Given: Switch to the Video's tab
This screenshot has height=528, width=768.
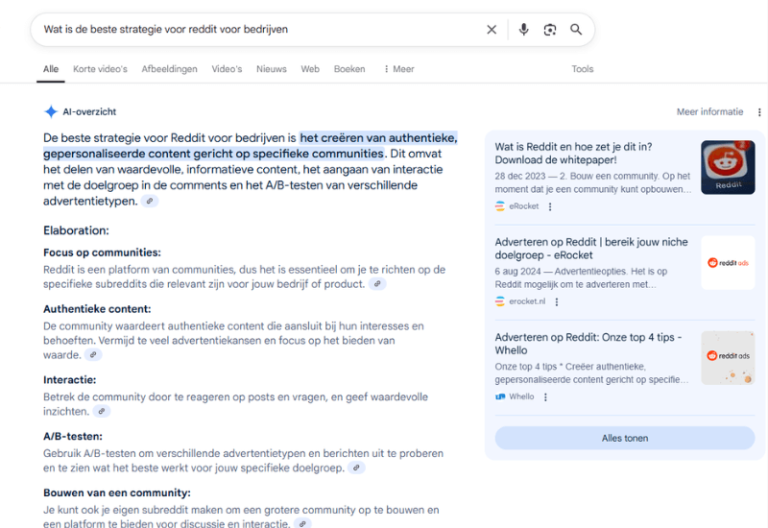Looking at the screenshot, I should (x=227, y=69).
